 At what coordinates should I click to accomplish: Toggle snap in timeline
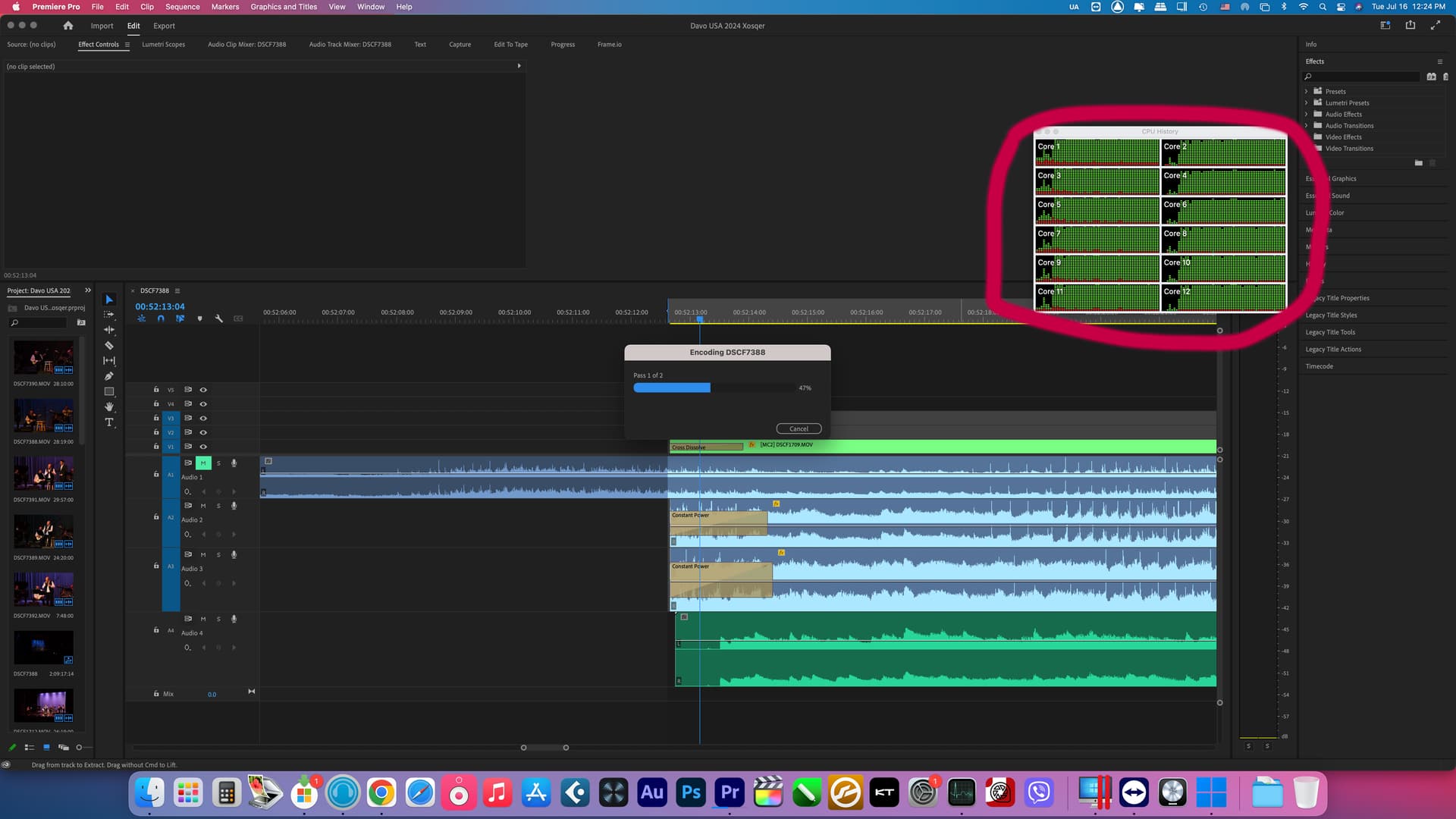tap(161, 318)
